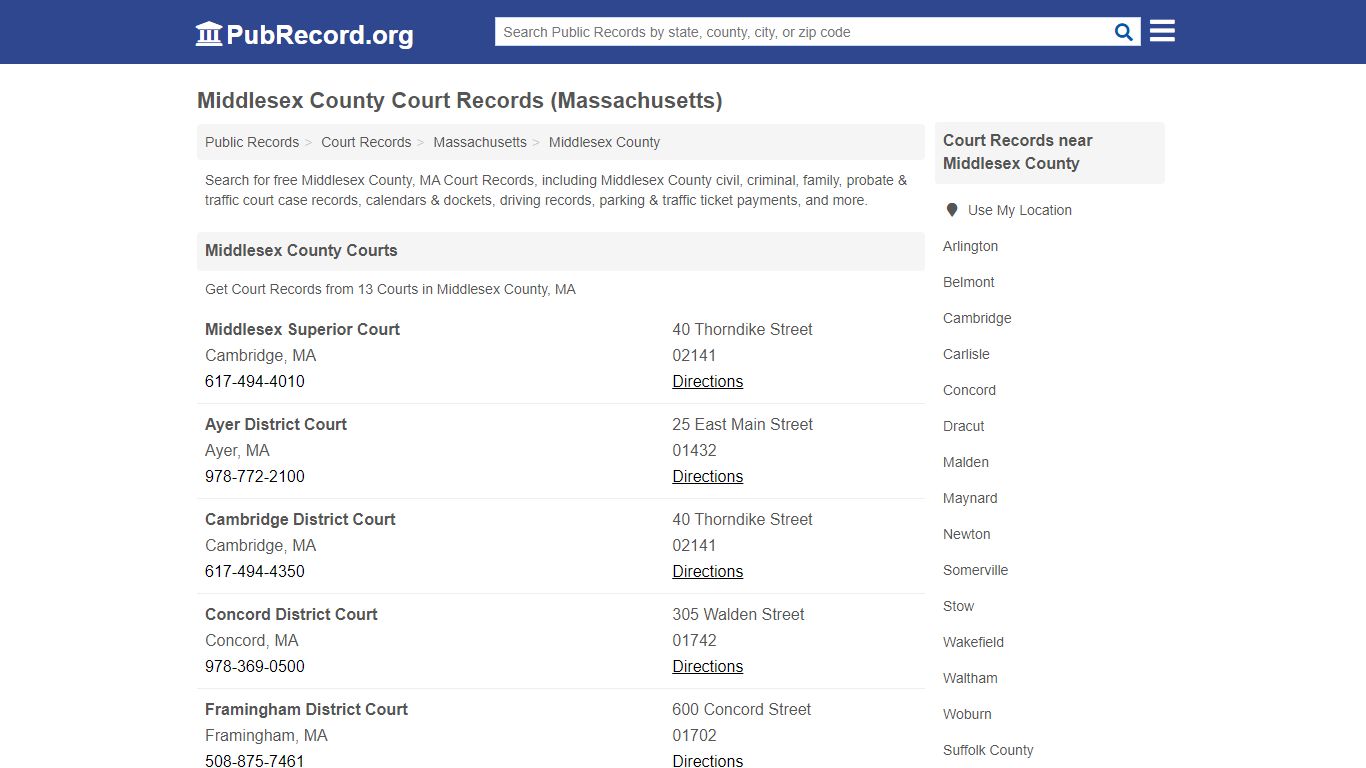This screenshot has width=1366, height=768.
Task: Click phone number 617-494-4350
Action: (x=255, y=571)
